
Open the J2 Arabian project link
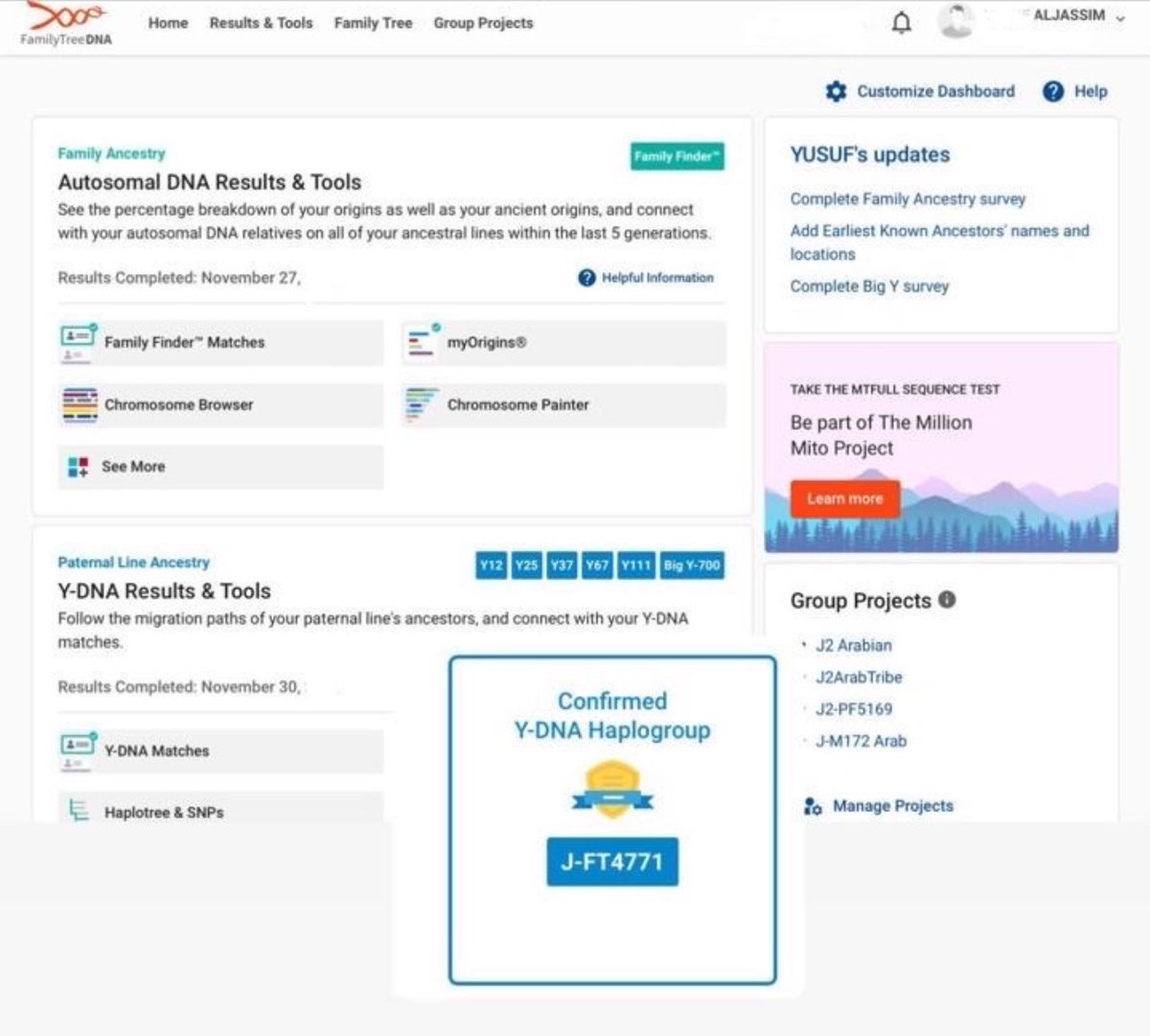[x=853, y=646]
